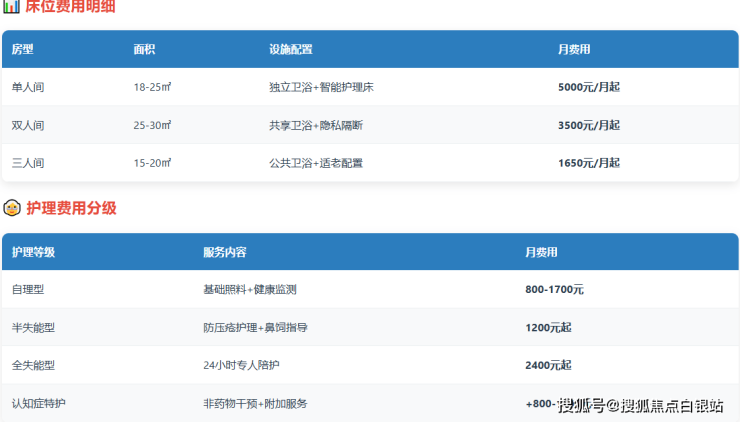Click the 800-1700元 fee
The height and width of the screenshot is (422, 740).
[555, 289]
